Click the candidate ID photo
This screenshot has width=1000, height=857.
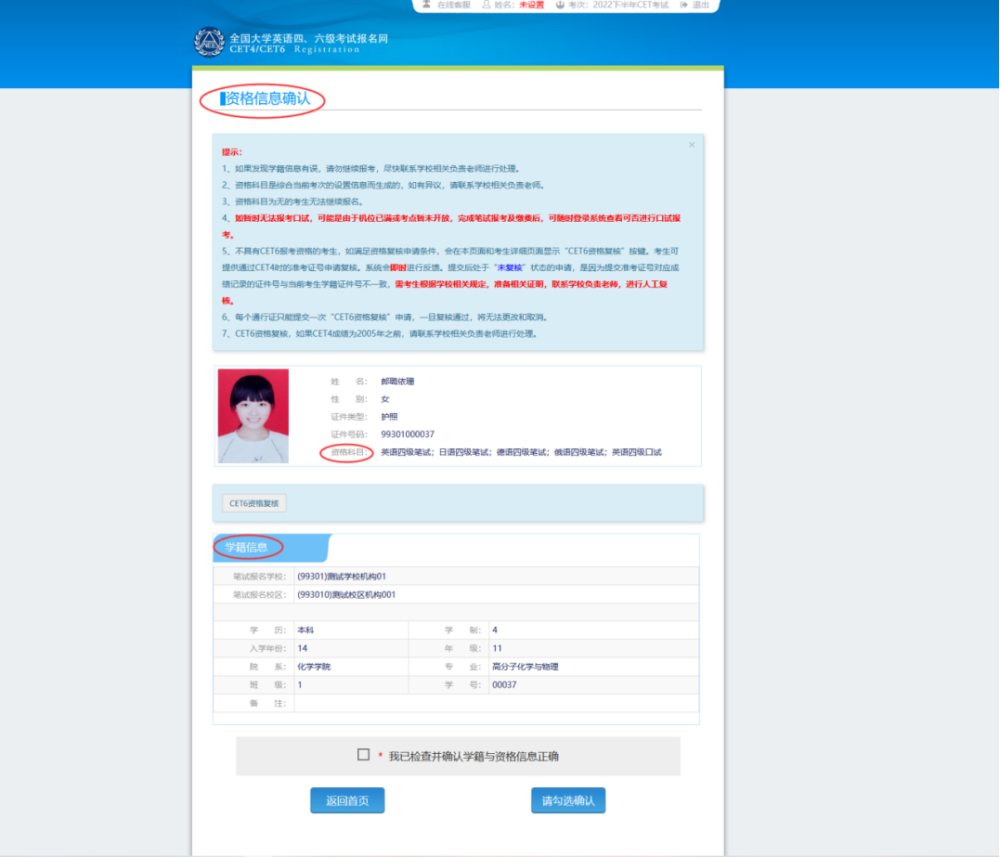(x=253, y=416)
